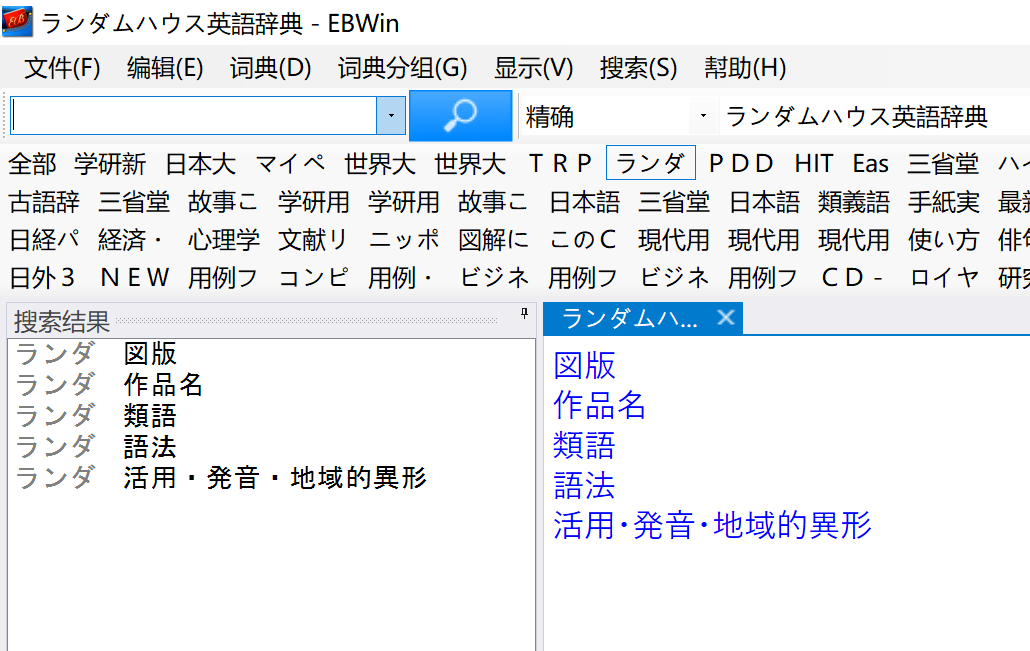Open the 文件(F) menu
Screen dimensions: 1030x651
62,68
